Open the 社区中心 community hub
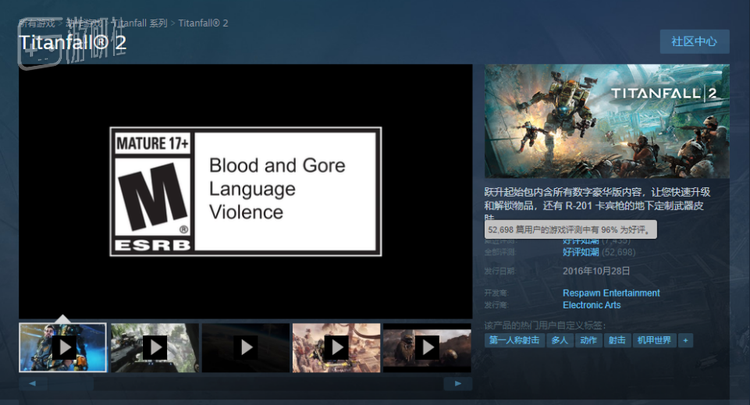The image size is (750, 405). tap(694, 42)
